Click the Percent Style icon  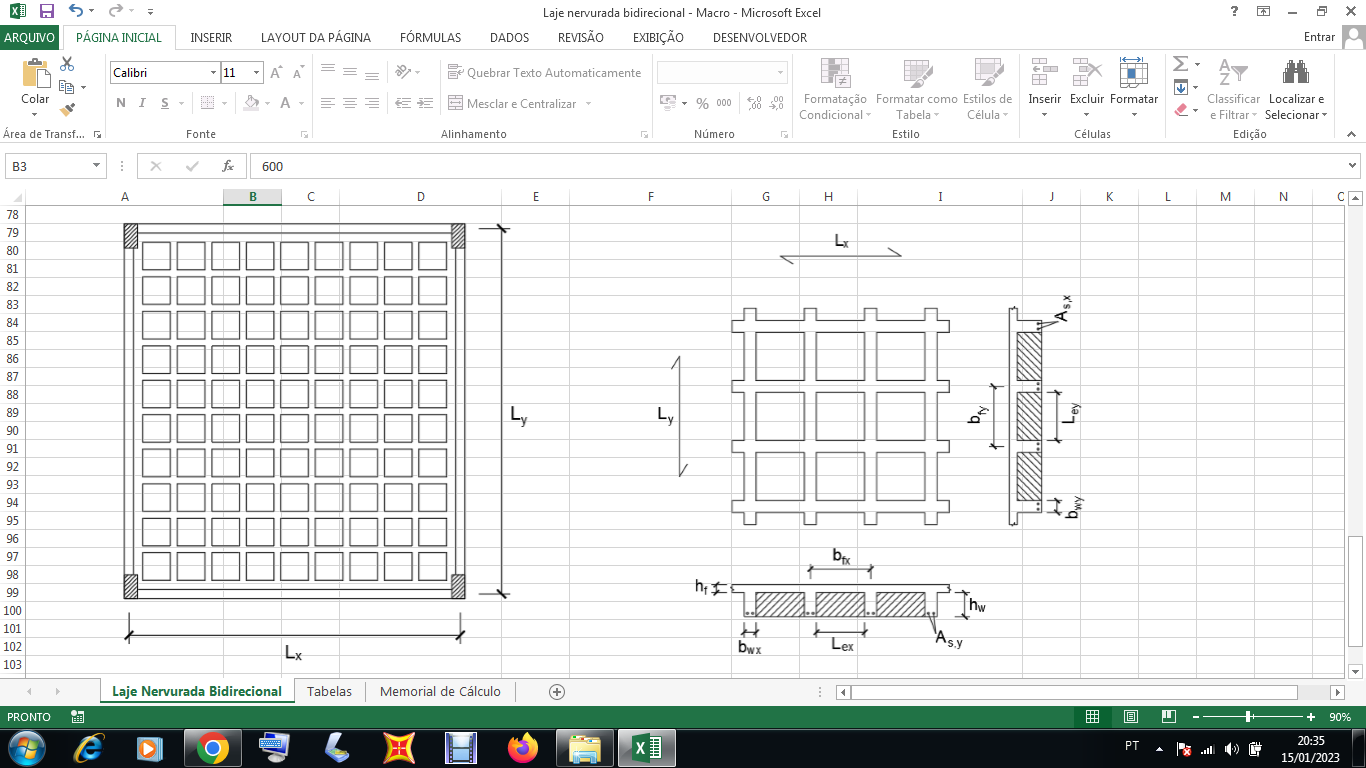[702, 103]
